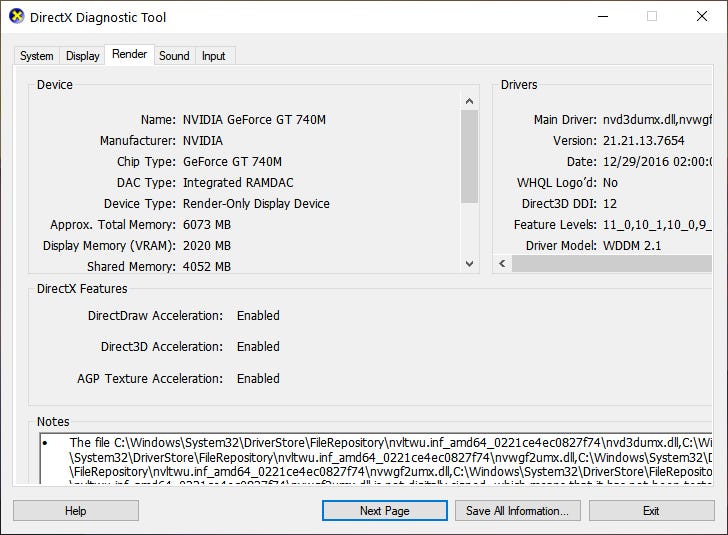Click Driver Model value 'WDDM 2.1'
Screen dimensions: 728x535
(x=632, y=246)
